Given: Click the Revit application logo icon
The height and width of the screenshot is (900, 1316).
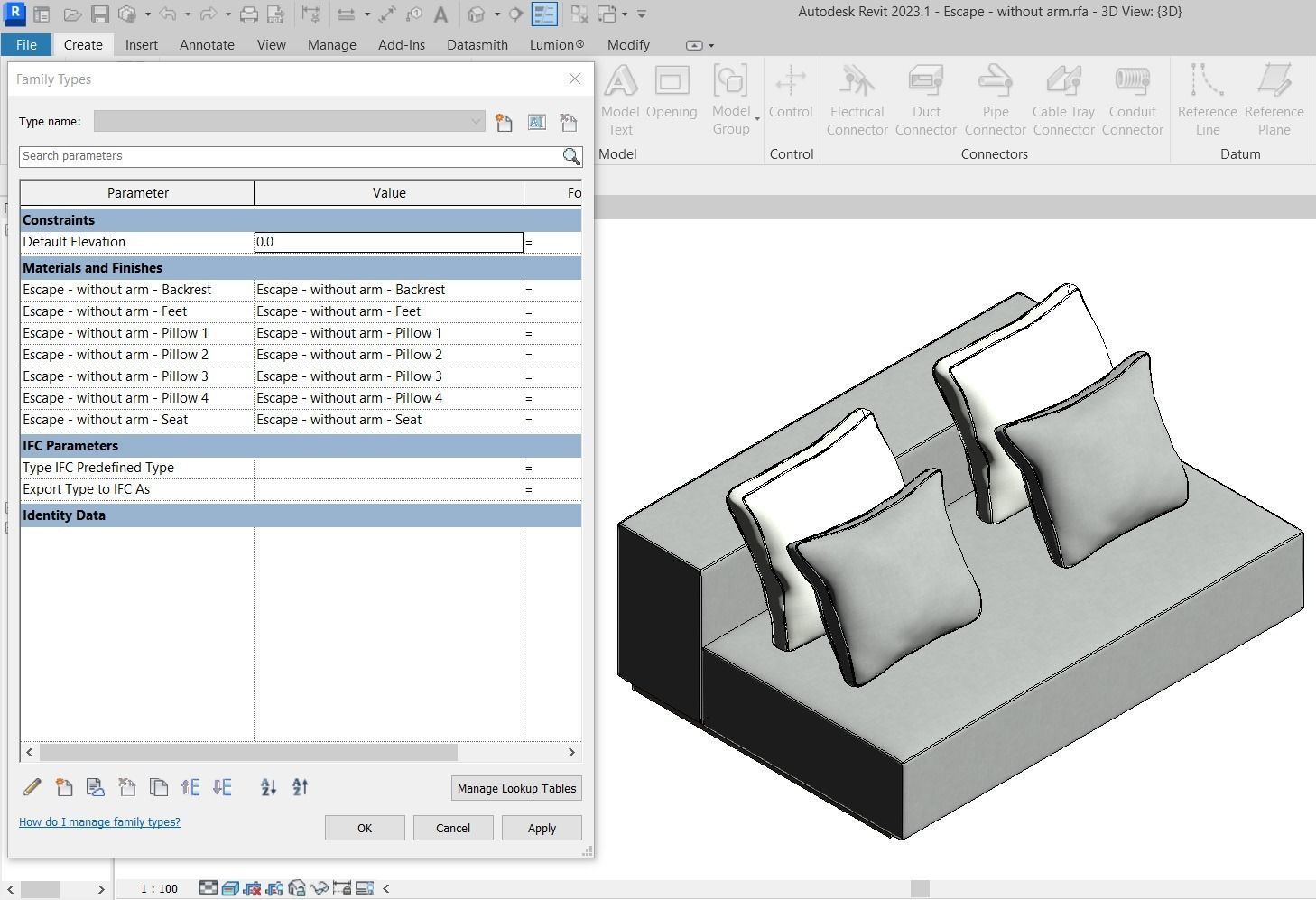Looking at the screenshot, I should point(14,14).
